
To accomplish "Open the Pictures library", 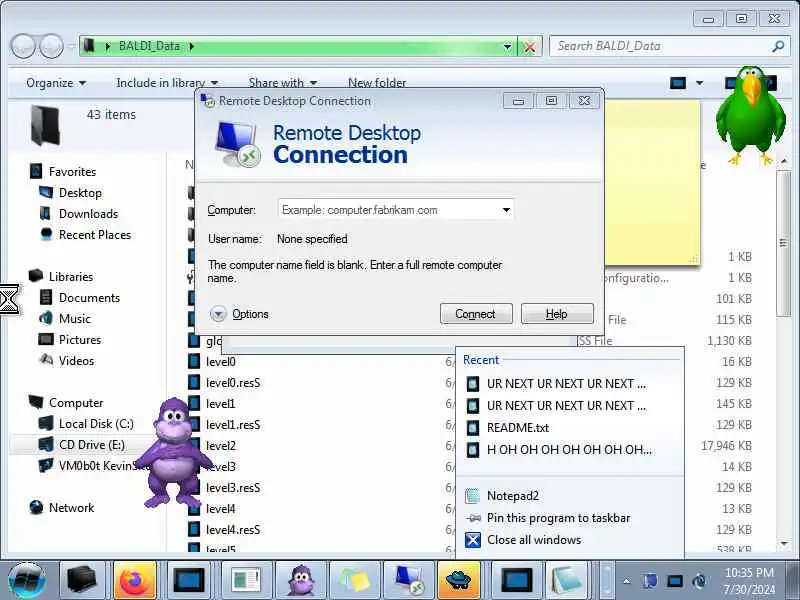I will point(80,339).
